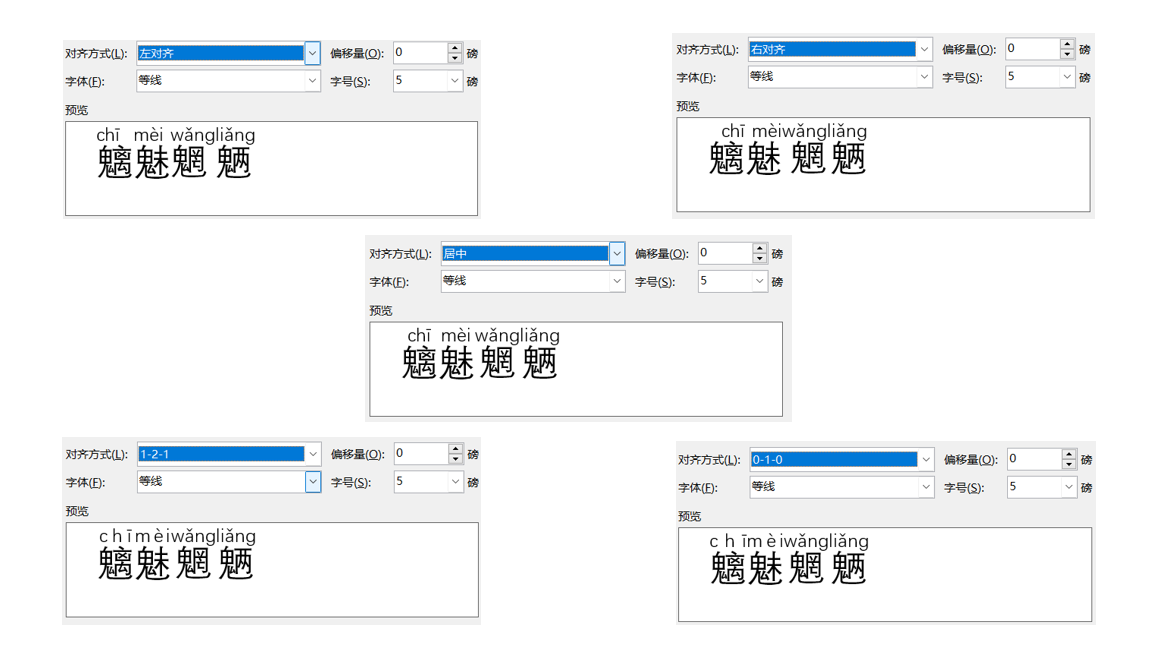Decrease 偏移量 with down arrow in 0-1-0 panel
Viewport: 1167px width, 664px height.
coord(1069,465)
